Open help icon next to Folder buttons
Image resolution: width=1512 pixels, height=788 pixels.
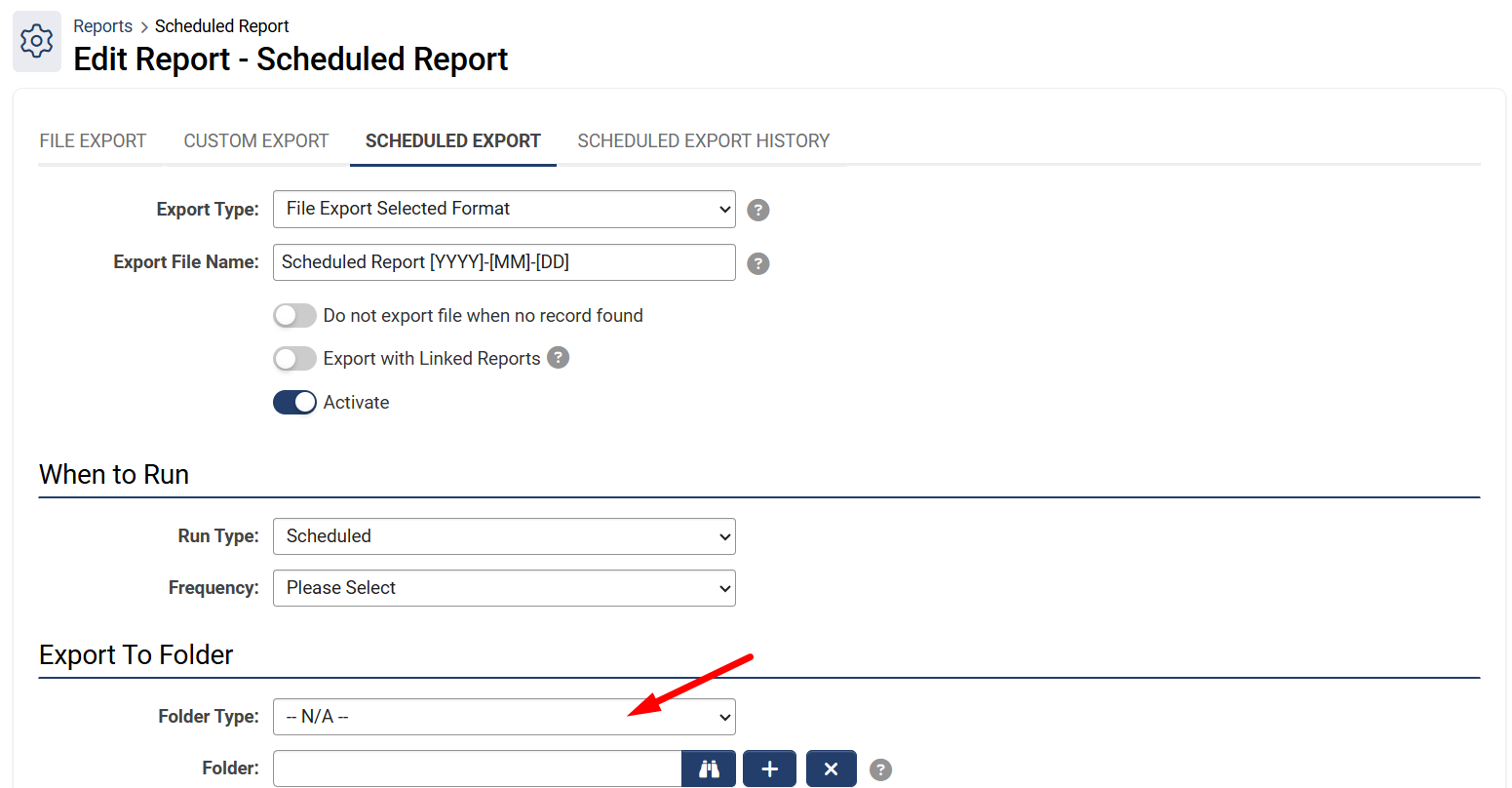[x=880, y=769]
